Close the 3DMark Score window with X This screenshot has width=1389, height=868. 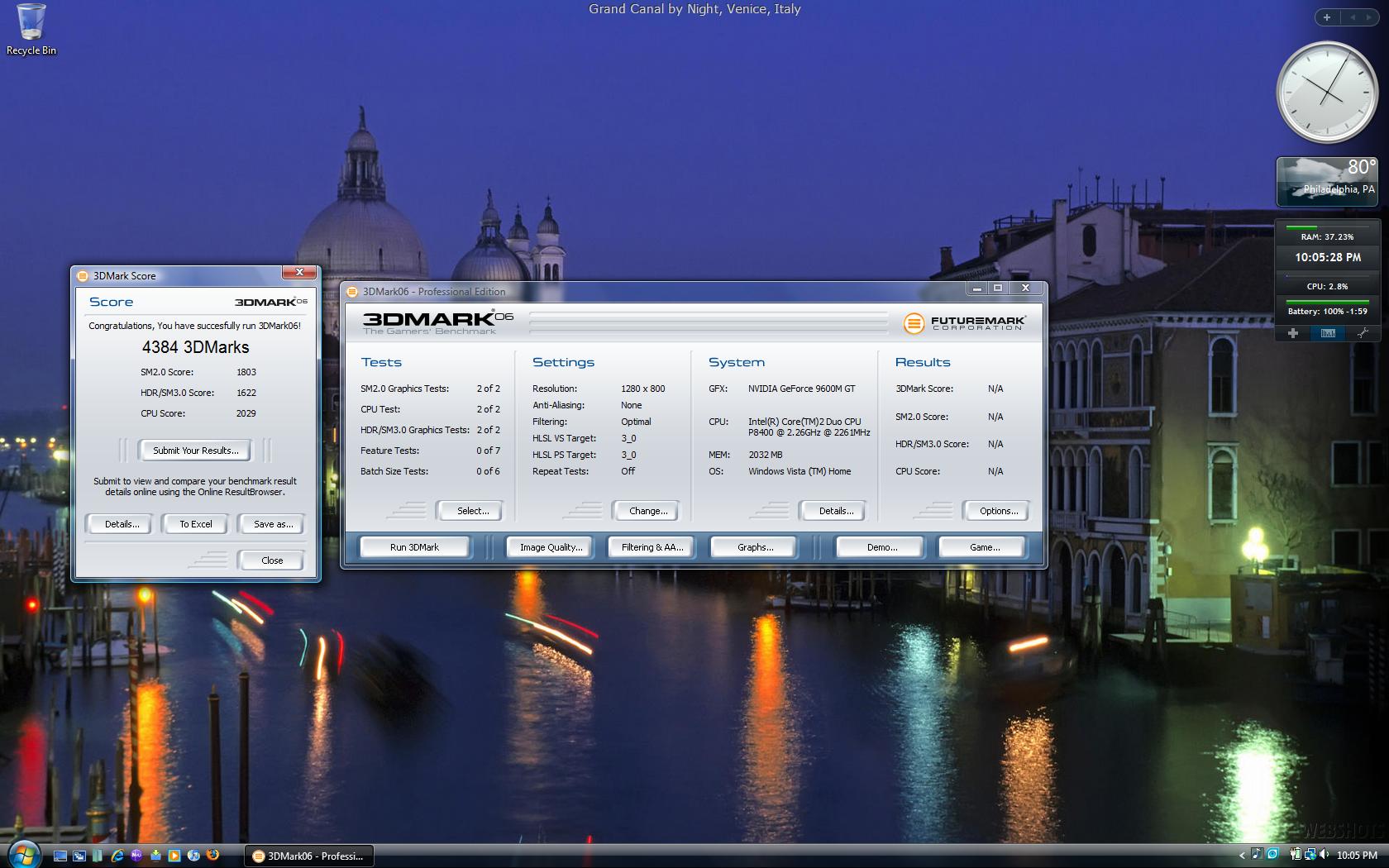(x=299, y=272)
